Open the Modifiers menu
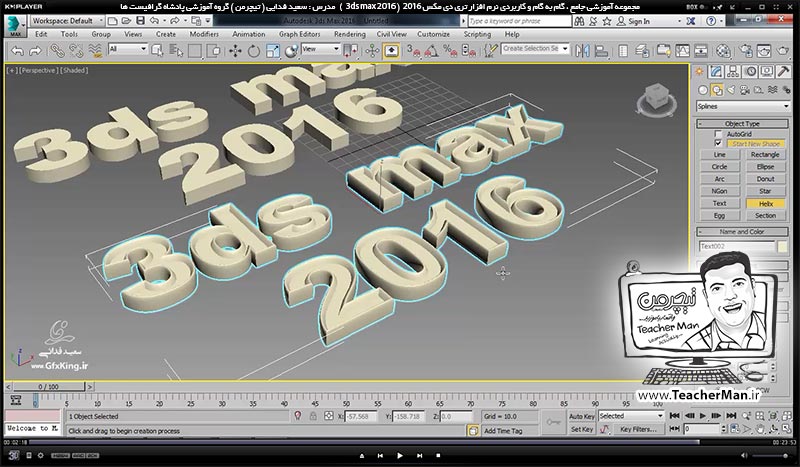The image size is (800, 467). point(204,34)
